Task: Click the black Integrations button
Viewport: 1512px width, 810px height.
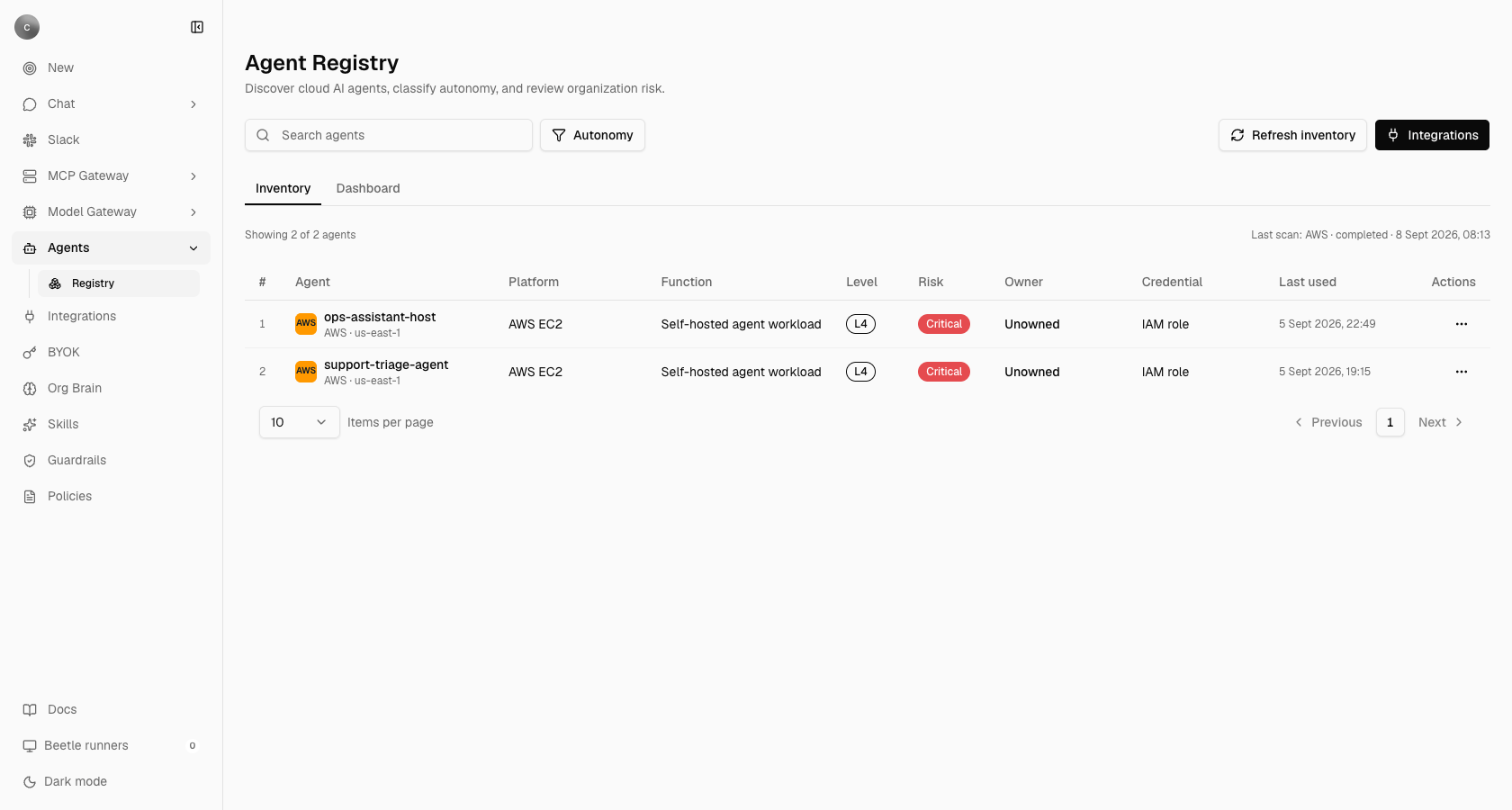Action: pos(1432,135)
